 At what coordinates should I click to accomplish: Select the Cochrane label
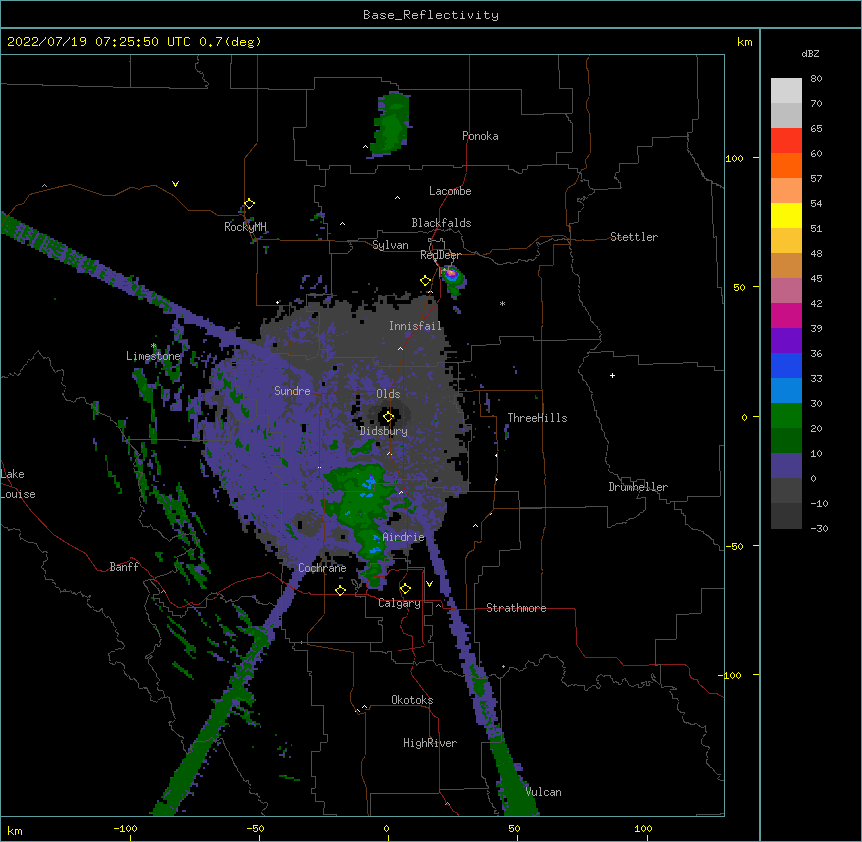pyautogui.click(x=322, y=568)
